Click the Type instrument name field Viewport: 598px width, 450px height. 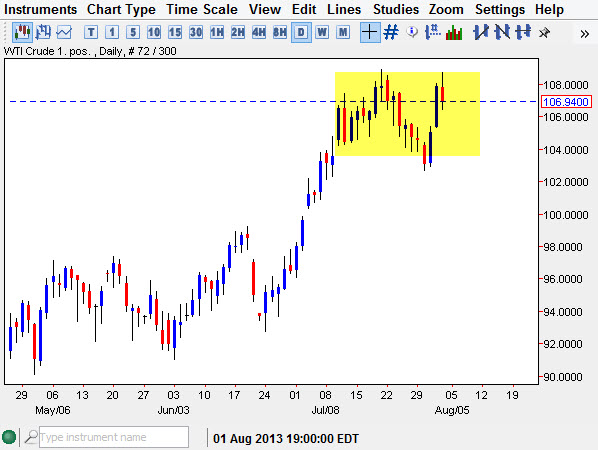coord(114,437)
